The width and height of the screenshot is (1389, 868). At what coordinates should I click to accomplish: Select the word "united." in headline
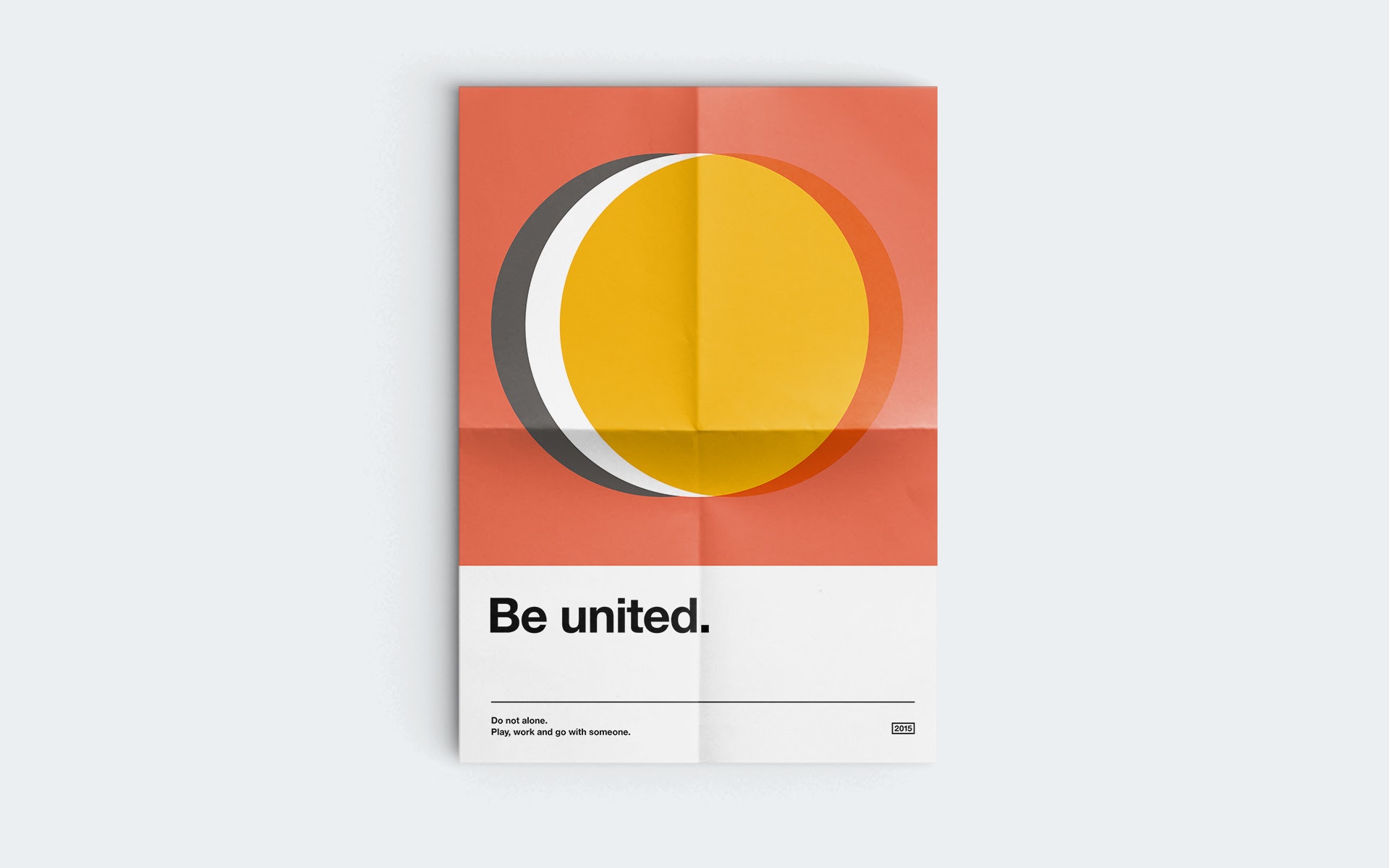635,616
